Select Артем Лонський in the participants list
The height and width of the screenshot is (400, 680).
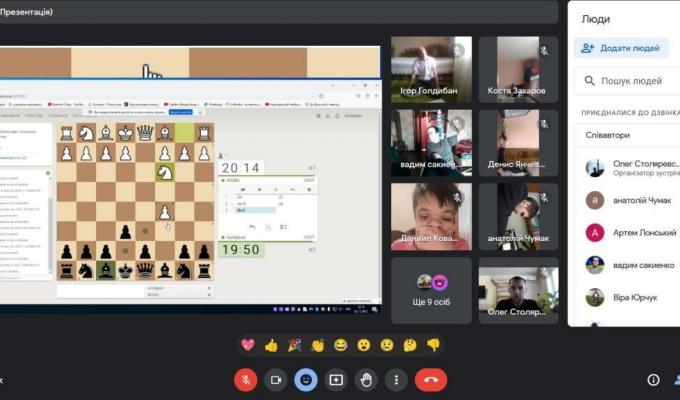[630, 232]
